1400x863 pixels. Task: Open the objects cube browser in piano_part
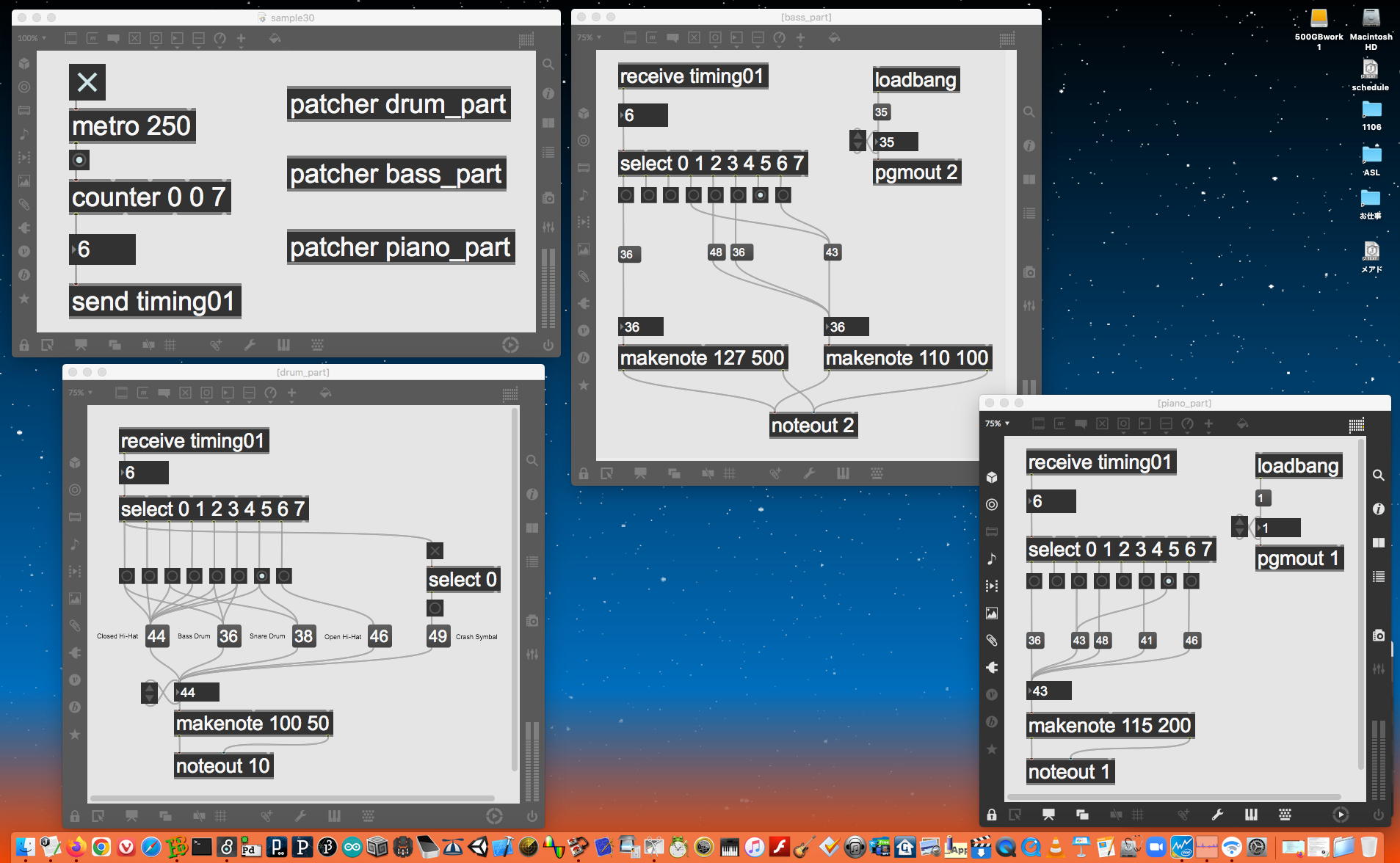point(992,478)
